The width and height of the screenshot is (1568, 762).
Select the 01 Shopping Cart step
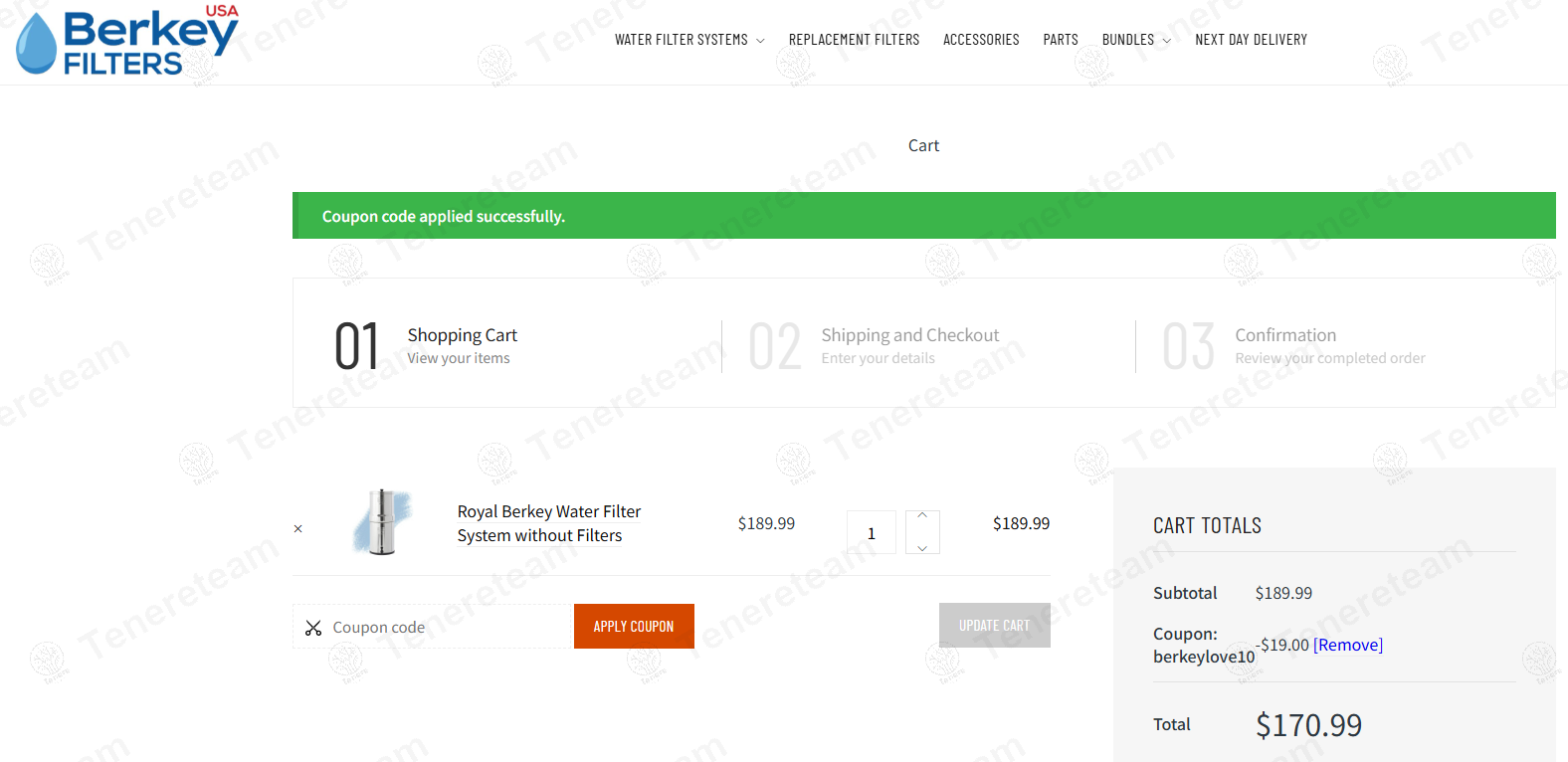[426, 345]
